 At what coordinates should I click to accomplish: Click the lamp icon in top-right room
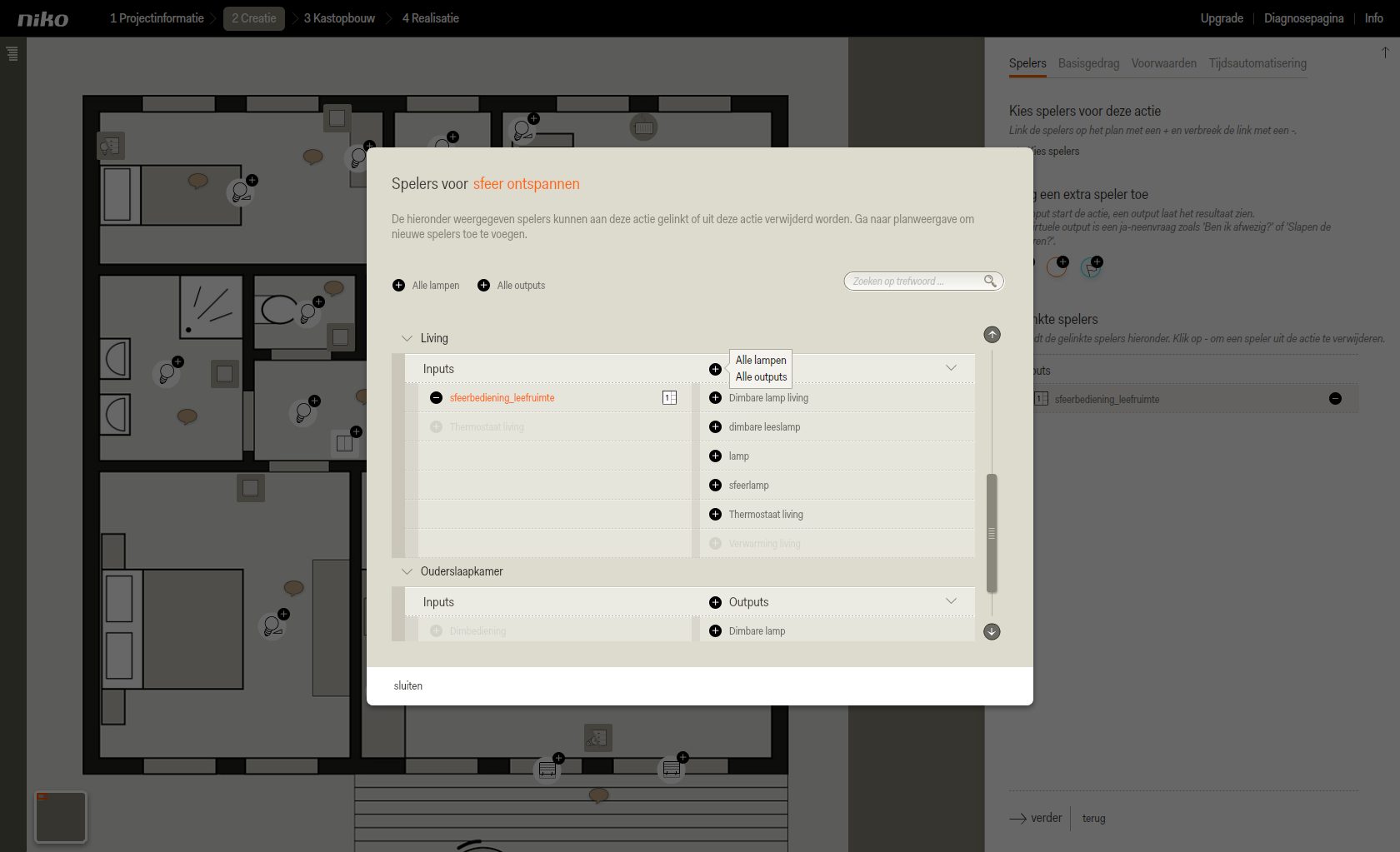[x=523, y=129]
